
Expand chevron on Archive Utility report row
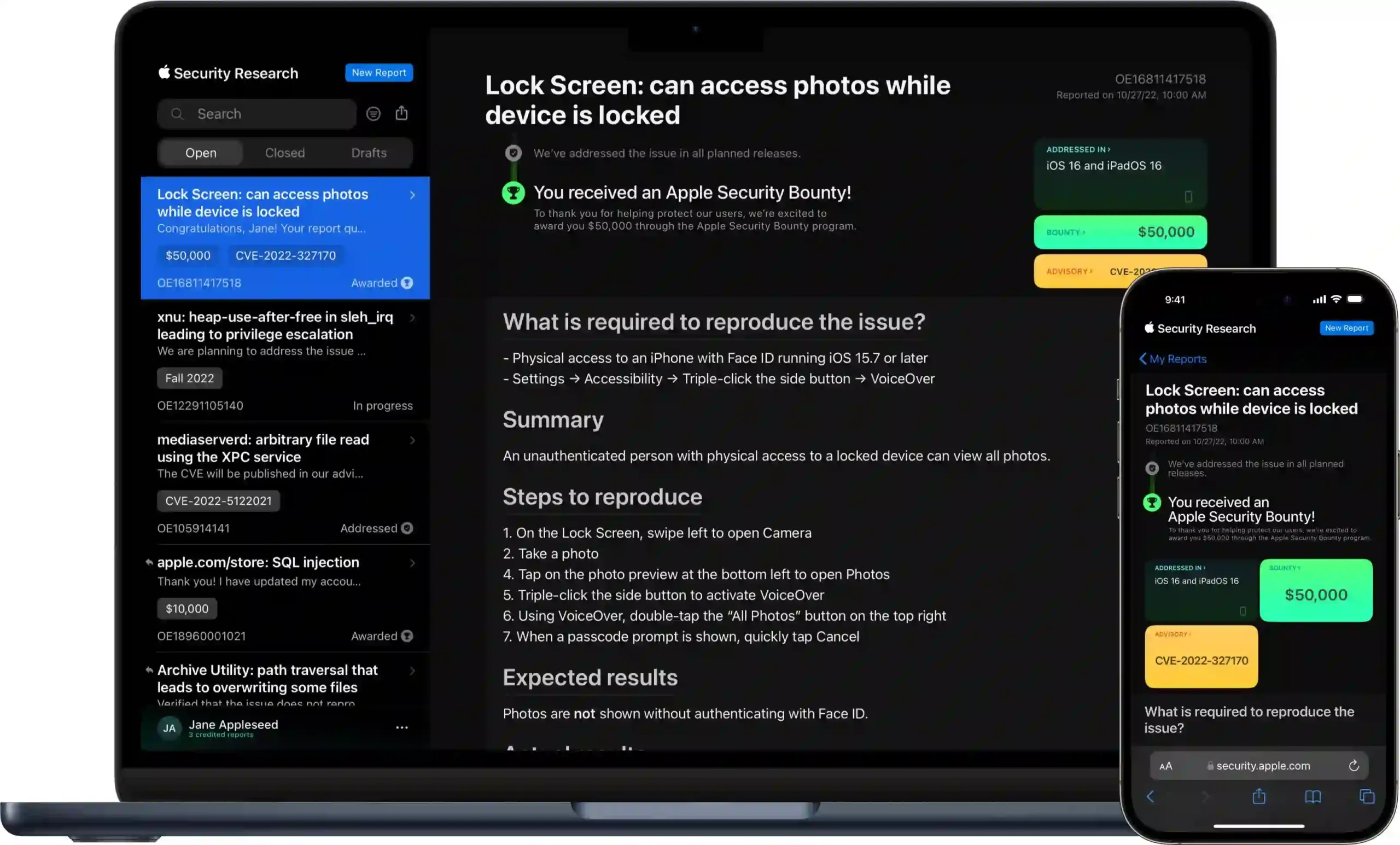[x=412, y=671]
